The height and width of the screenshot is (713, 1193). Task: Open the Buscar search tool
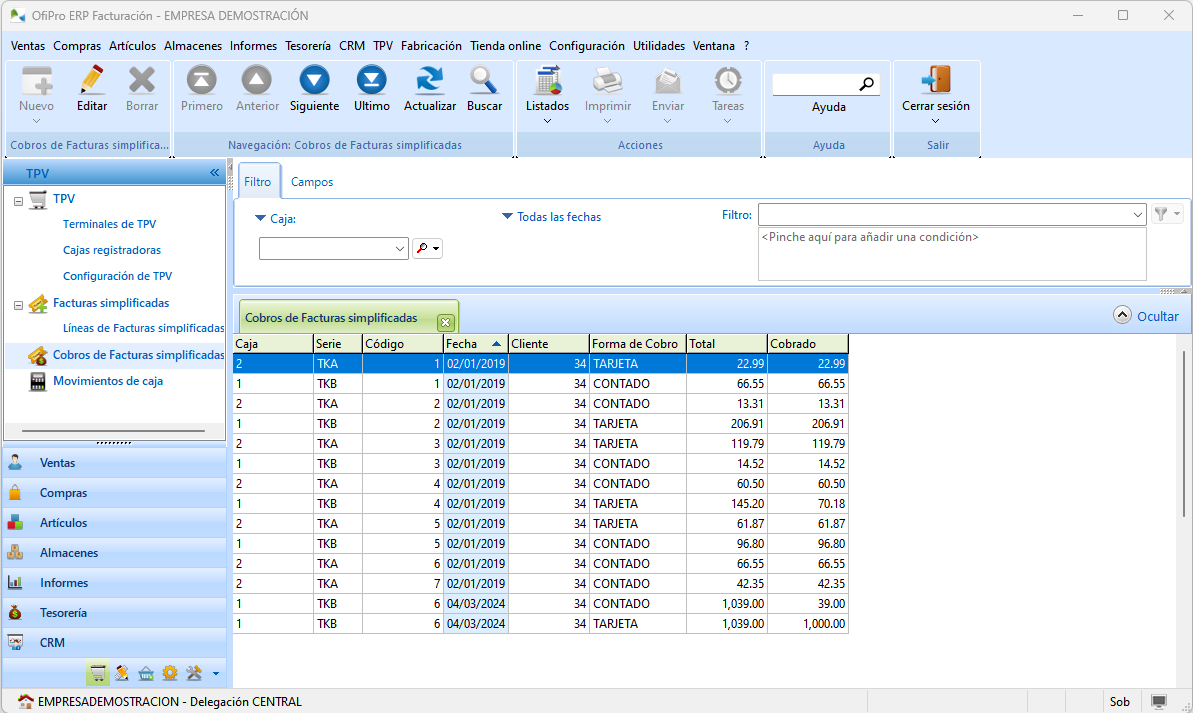(484, 81)
